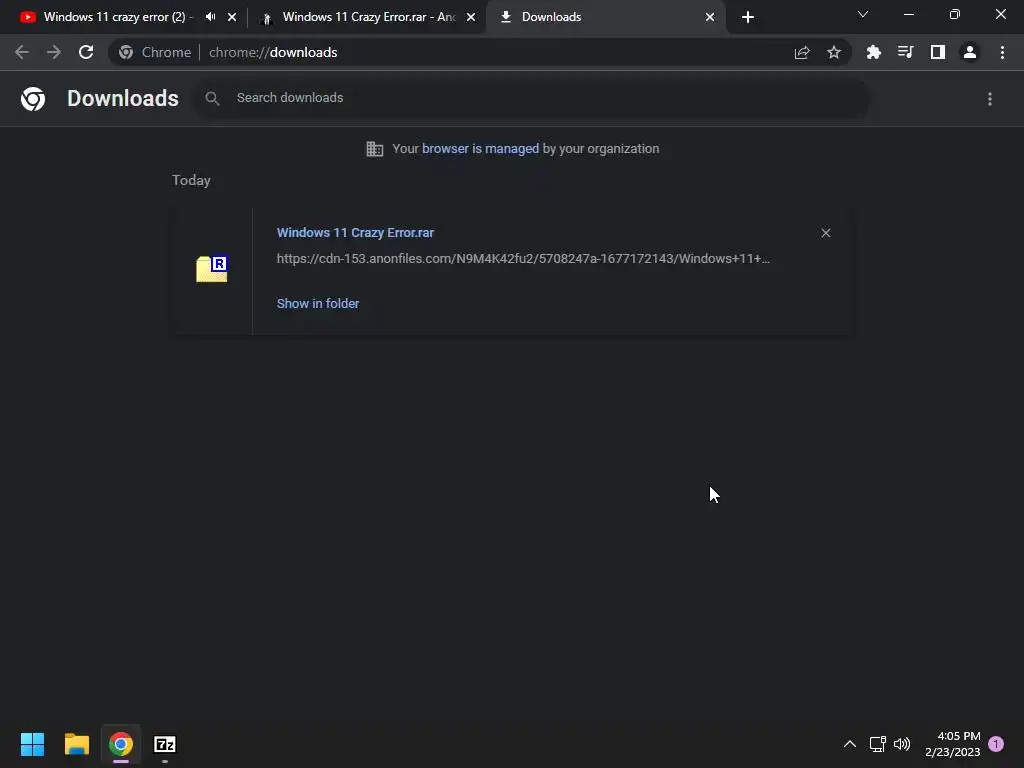Screen dimensions: 1024x768
Task: Open the media controls icon in toolbar
Action: click(x=906, y=52)
